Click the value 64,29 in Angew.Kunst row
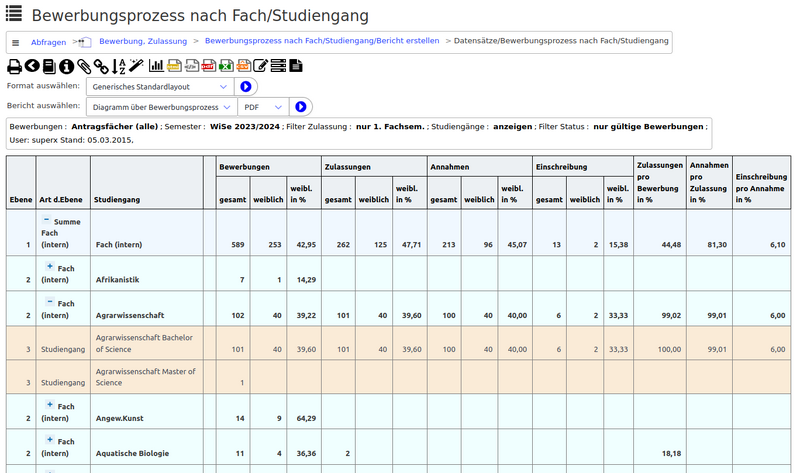Screen dimensions: 800x473 306,418
